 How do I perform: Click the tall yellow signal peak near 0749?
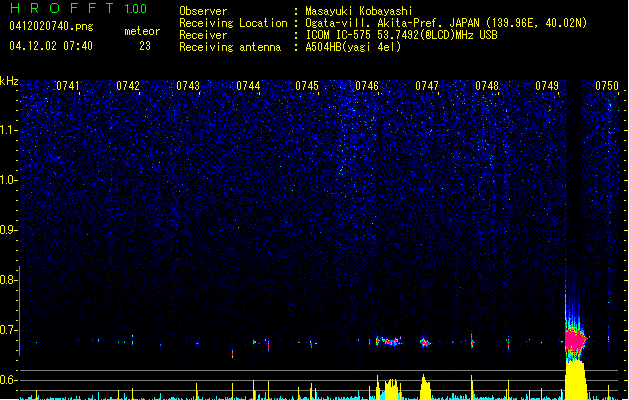pyautogui.click(x=576, y=380)
